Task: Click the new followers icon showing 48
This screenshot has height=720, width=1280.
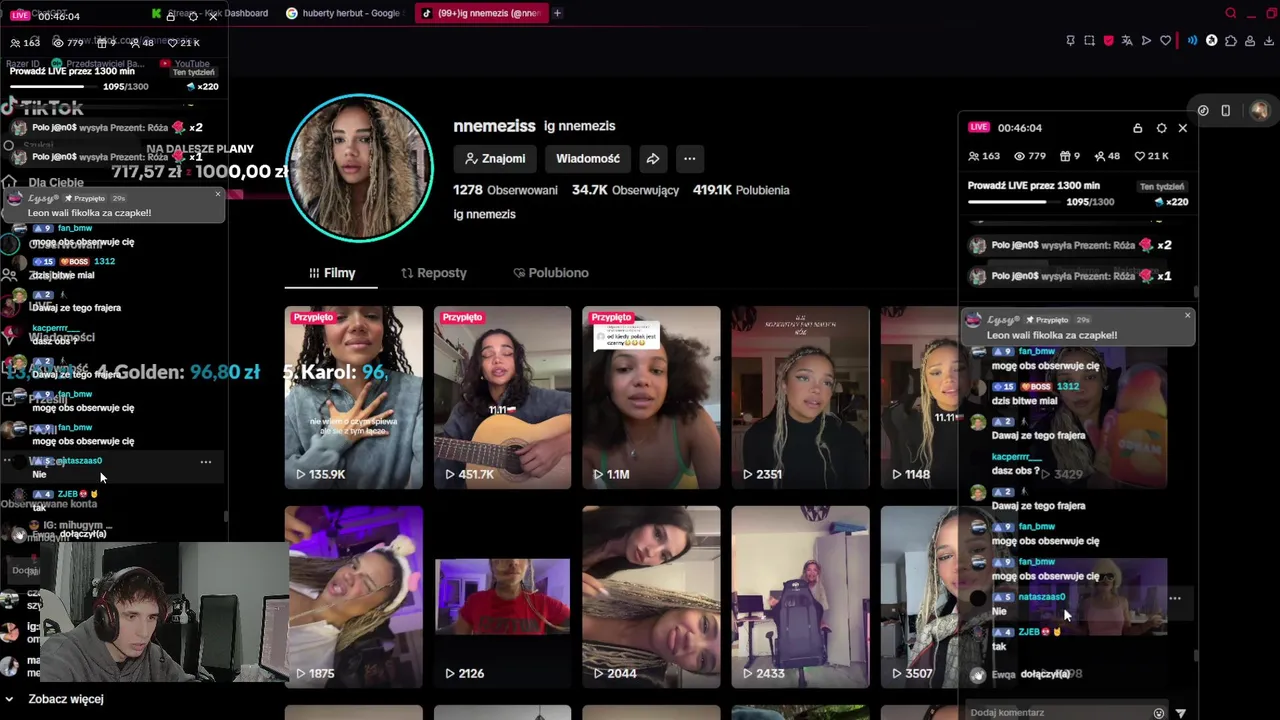Action: 1100,156
